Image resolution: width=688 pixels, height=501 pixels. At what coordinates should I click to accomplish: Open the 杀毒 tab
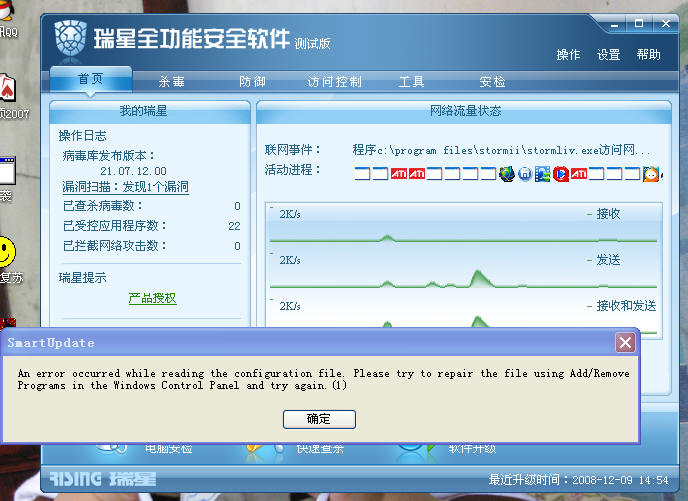click(x=172, y=82)
